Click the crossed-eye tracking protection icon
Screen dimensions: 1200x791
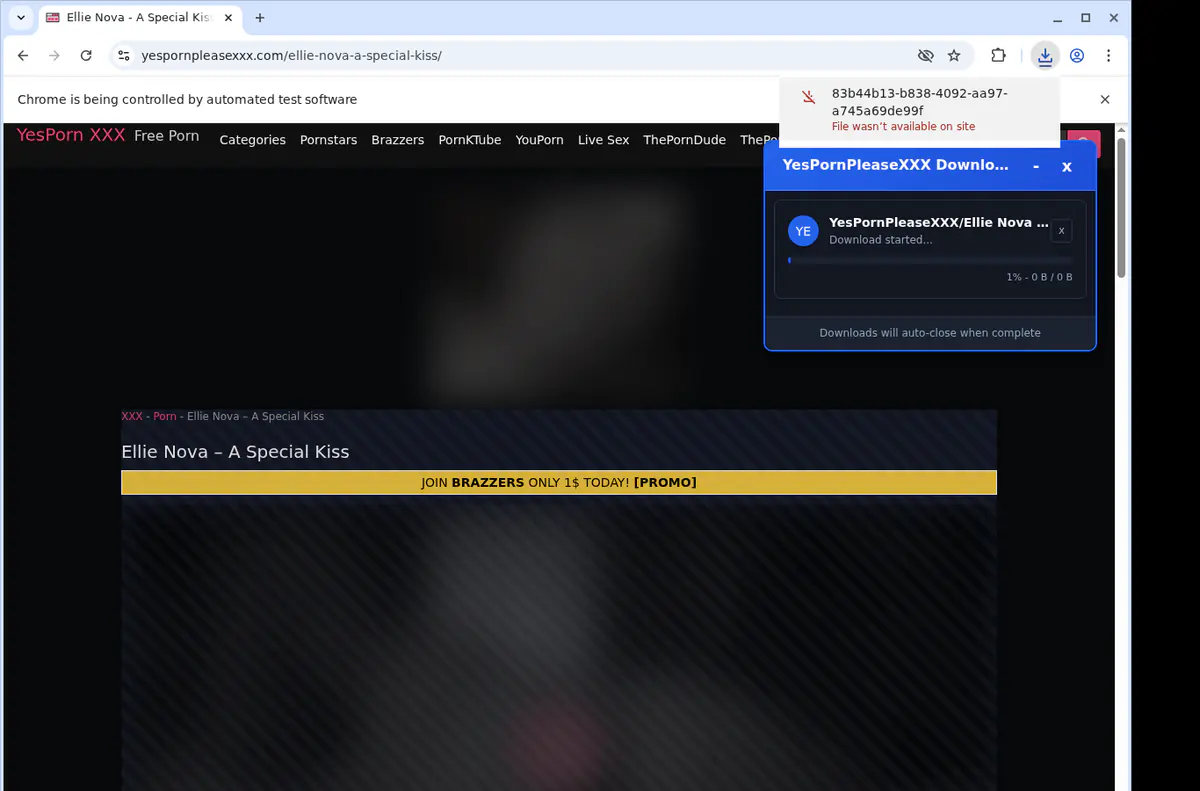926,56
